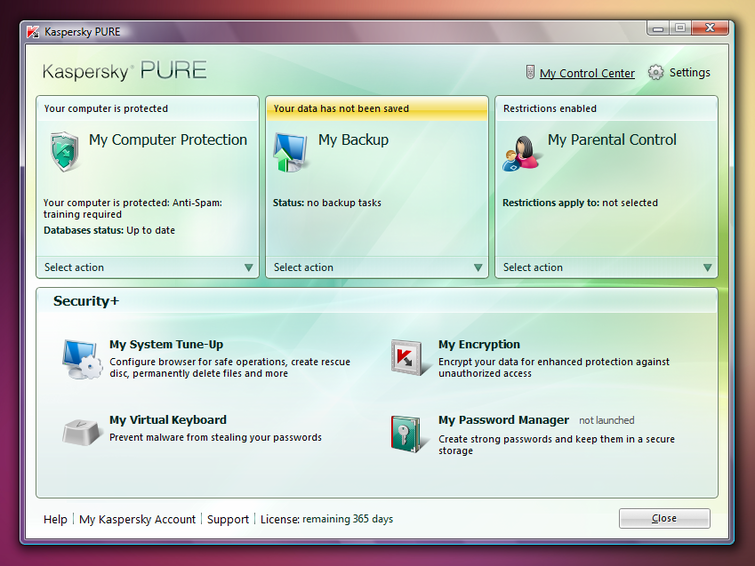Open Help link at bottom

click(x=55, y=519)
